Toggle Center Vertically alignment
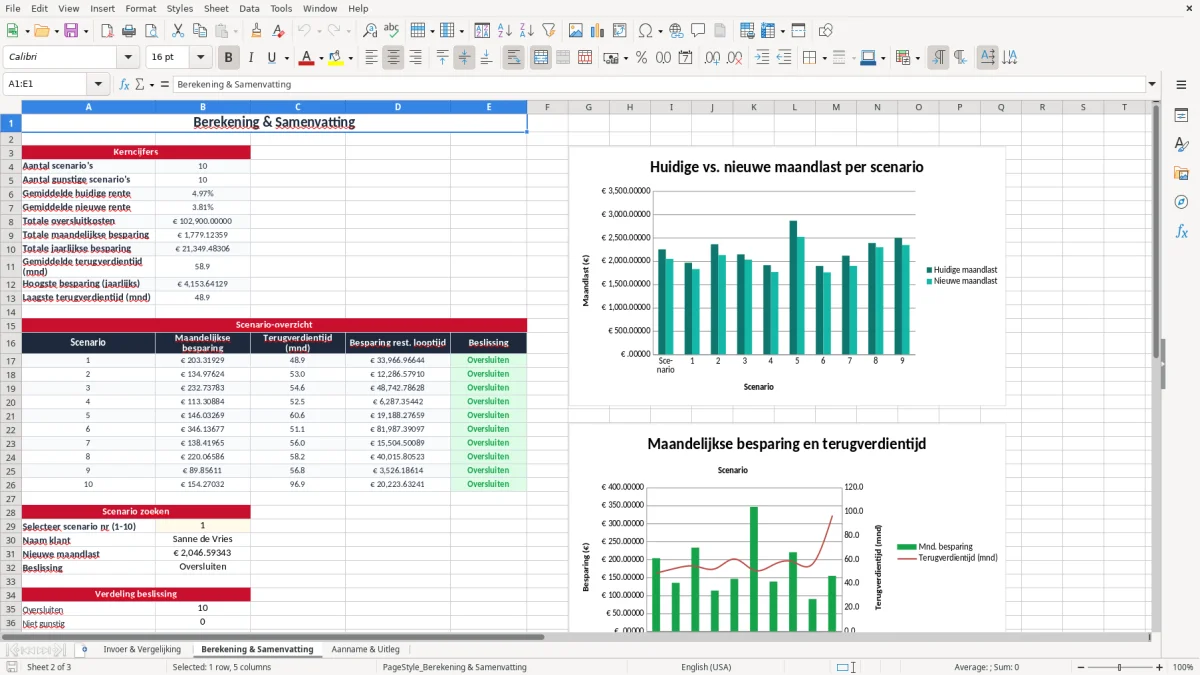 464,58
